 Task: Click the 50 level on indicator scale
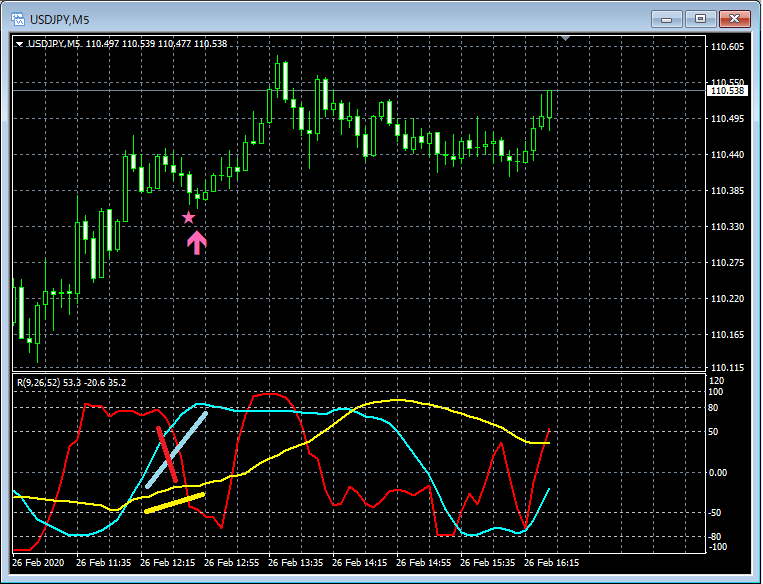(712, 432)
